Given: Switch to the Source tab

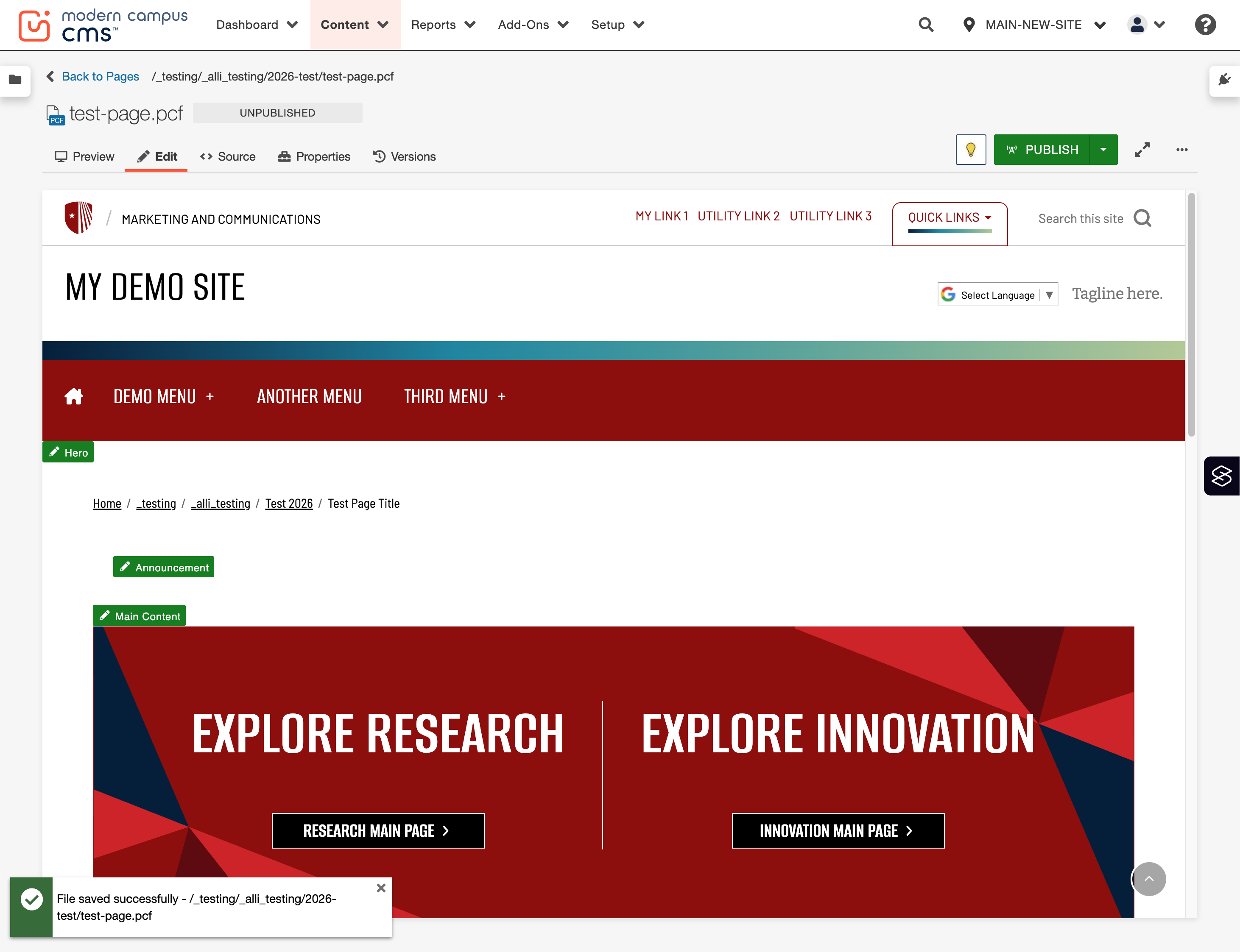Looking at the screenshot, I should click(x=228, y=156).
